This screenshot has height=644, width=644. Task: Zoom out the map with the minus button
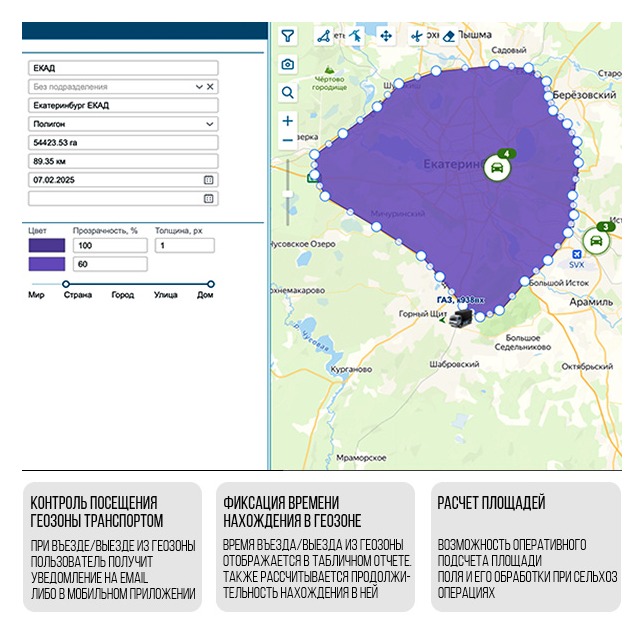click(288, 141)
